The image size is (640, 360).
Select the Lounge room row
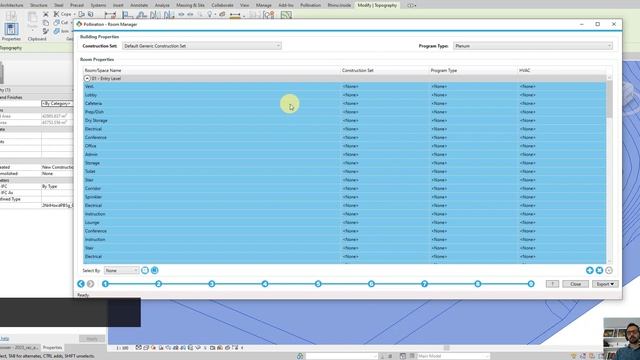pos(344,222)
